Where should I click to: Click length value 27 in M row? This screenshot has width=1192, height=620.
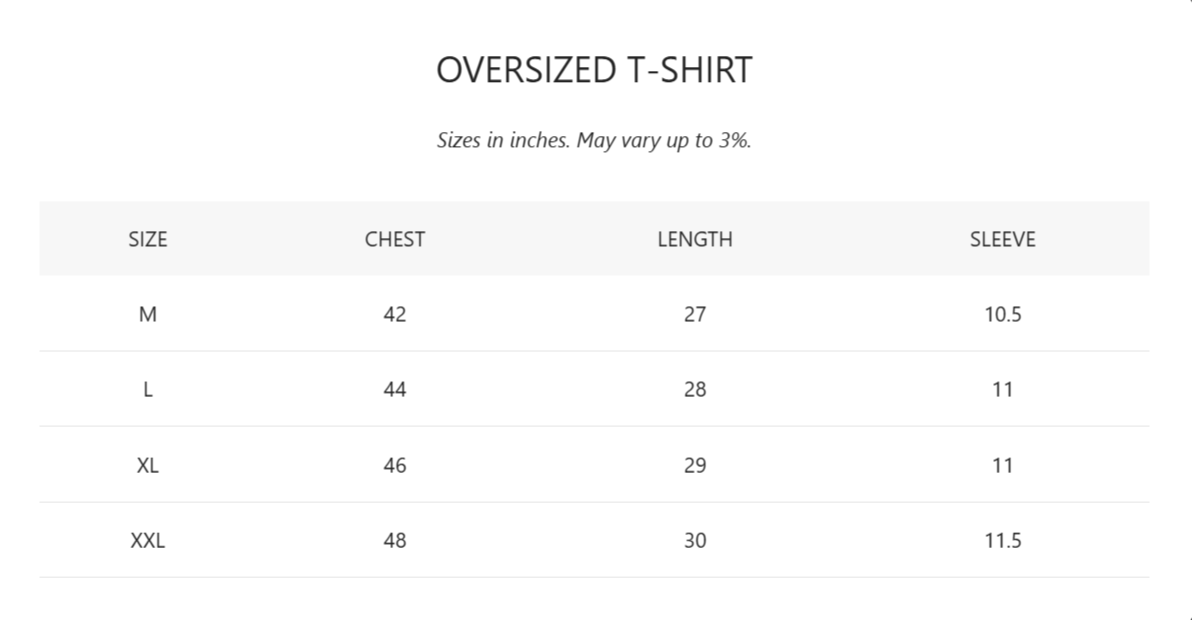pyautogui.click(x=695, y=315)
